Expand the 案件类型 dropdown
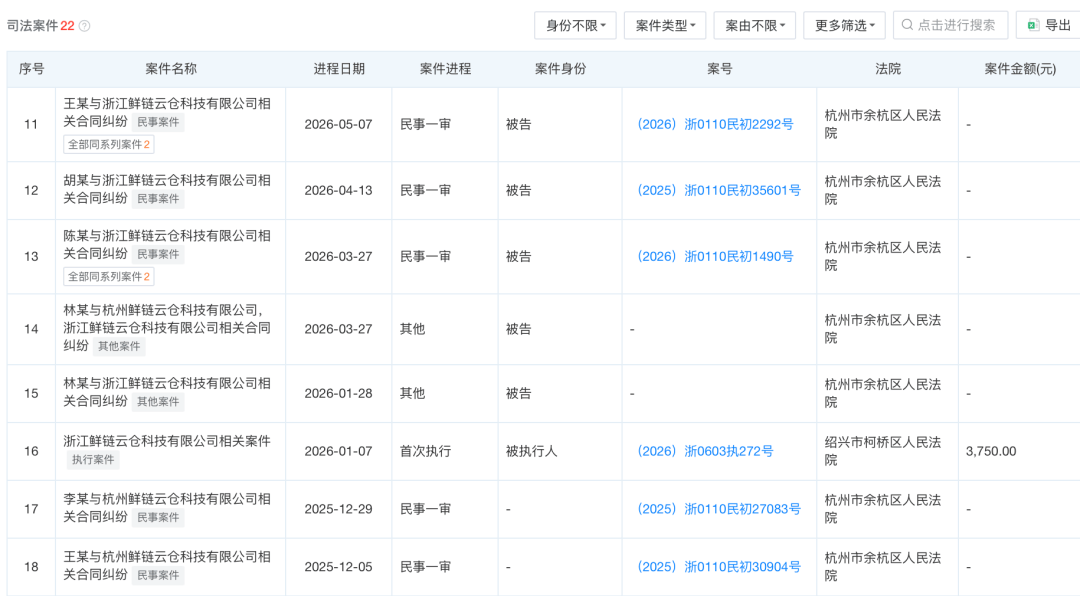1080x596 pixels. click(665, 25)
